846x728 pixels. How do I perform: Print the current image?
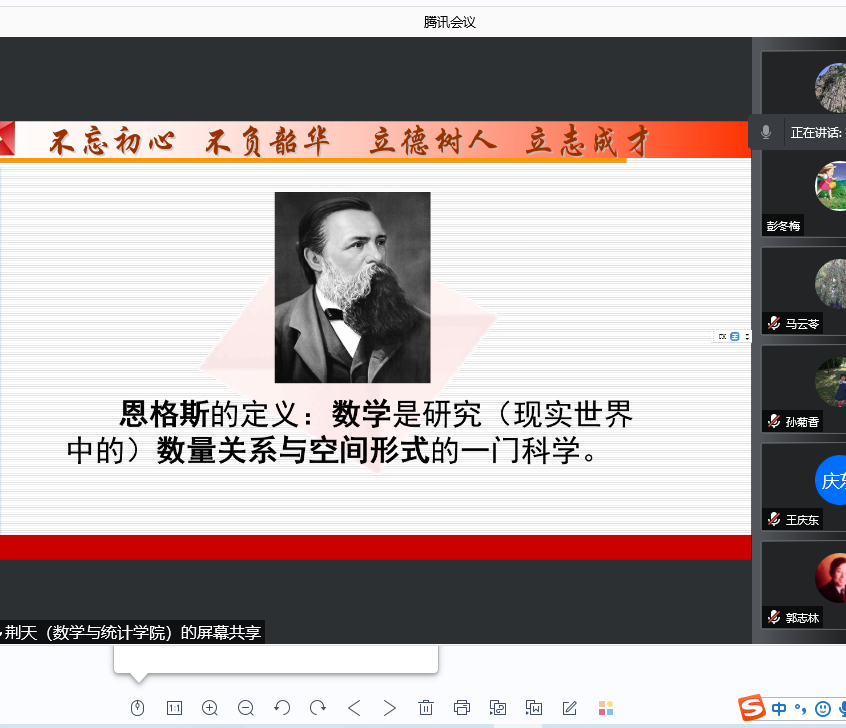click(x=462, y=708)
